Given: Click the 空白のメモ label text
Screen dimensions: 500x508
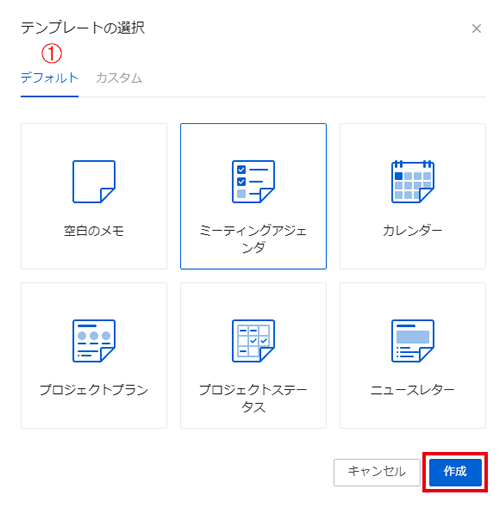Looking at the screenshot, I should [x=94, y=231].
